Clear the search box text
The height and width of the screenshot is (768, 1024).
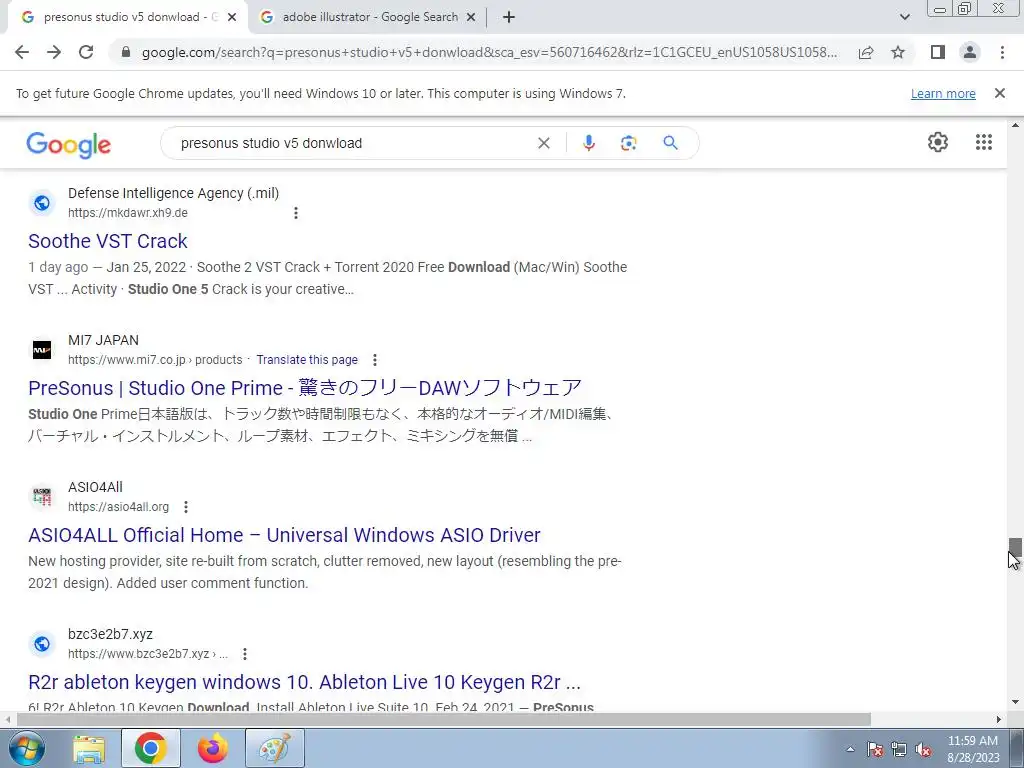tap(543, 143)
